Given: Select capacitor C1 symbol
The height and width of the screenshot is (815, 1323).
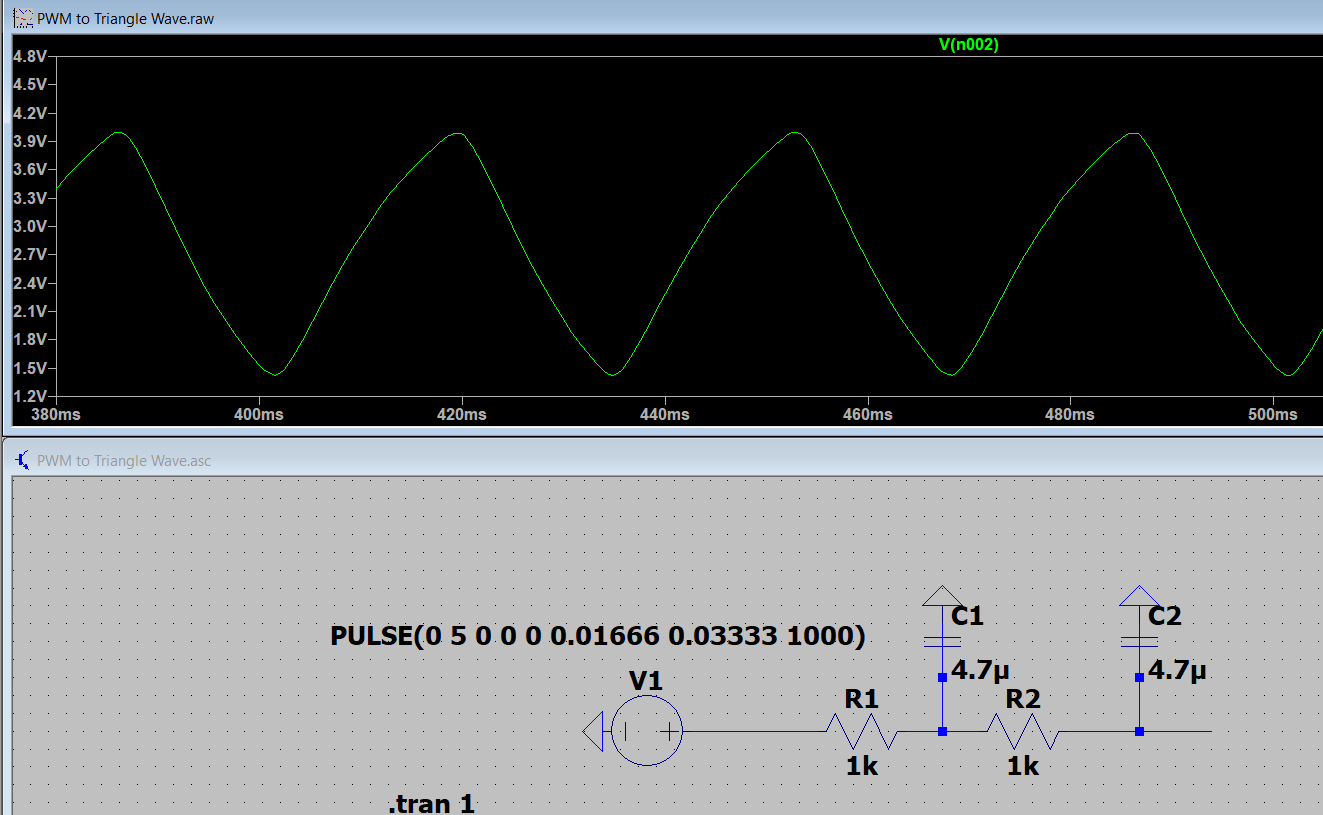Looking at the screenshot, I should pyautogui.click(x=942, y=642).
